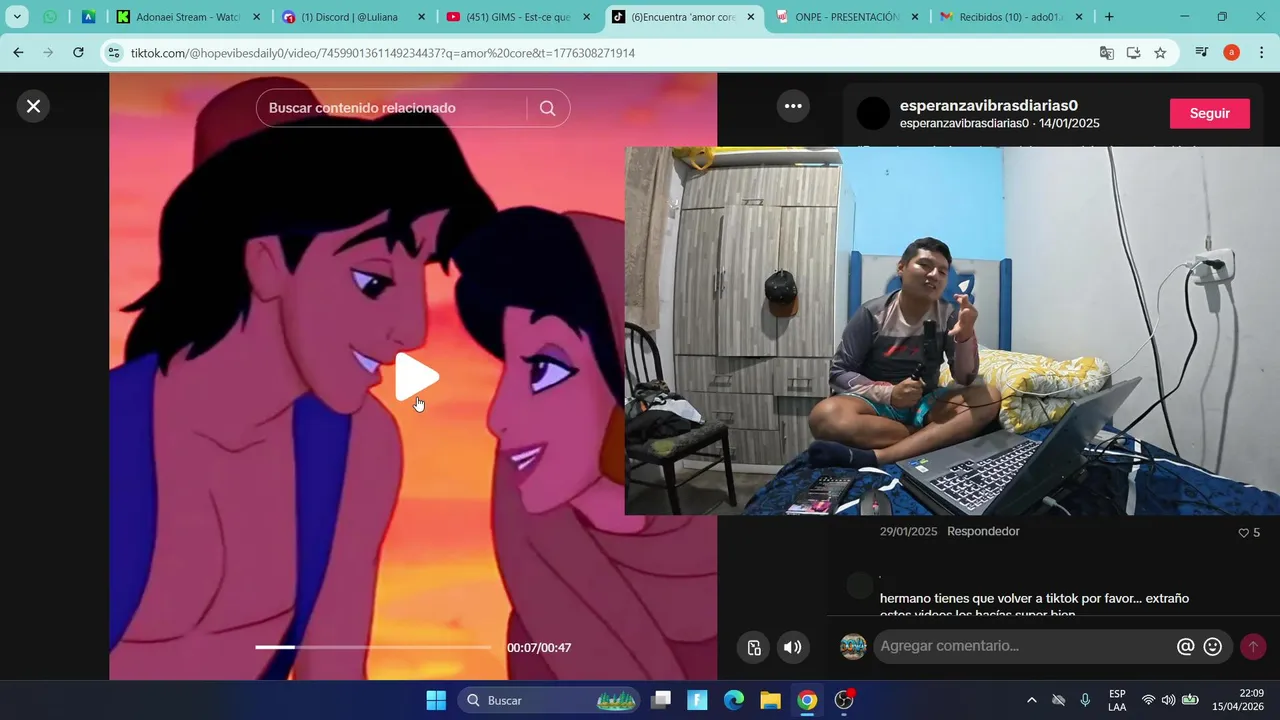The width and height of the screenshot is (1280, 720).
Task: Open the clock and date 22:09 panel
Action: coord(1238,700)
